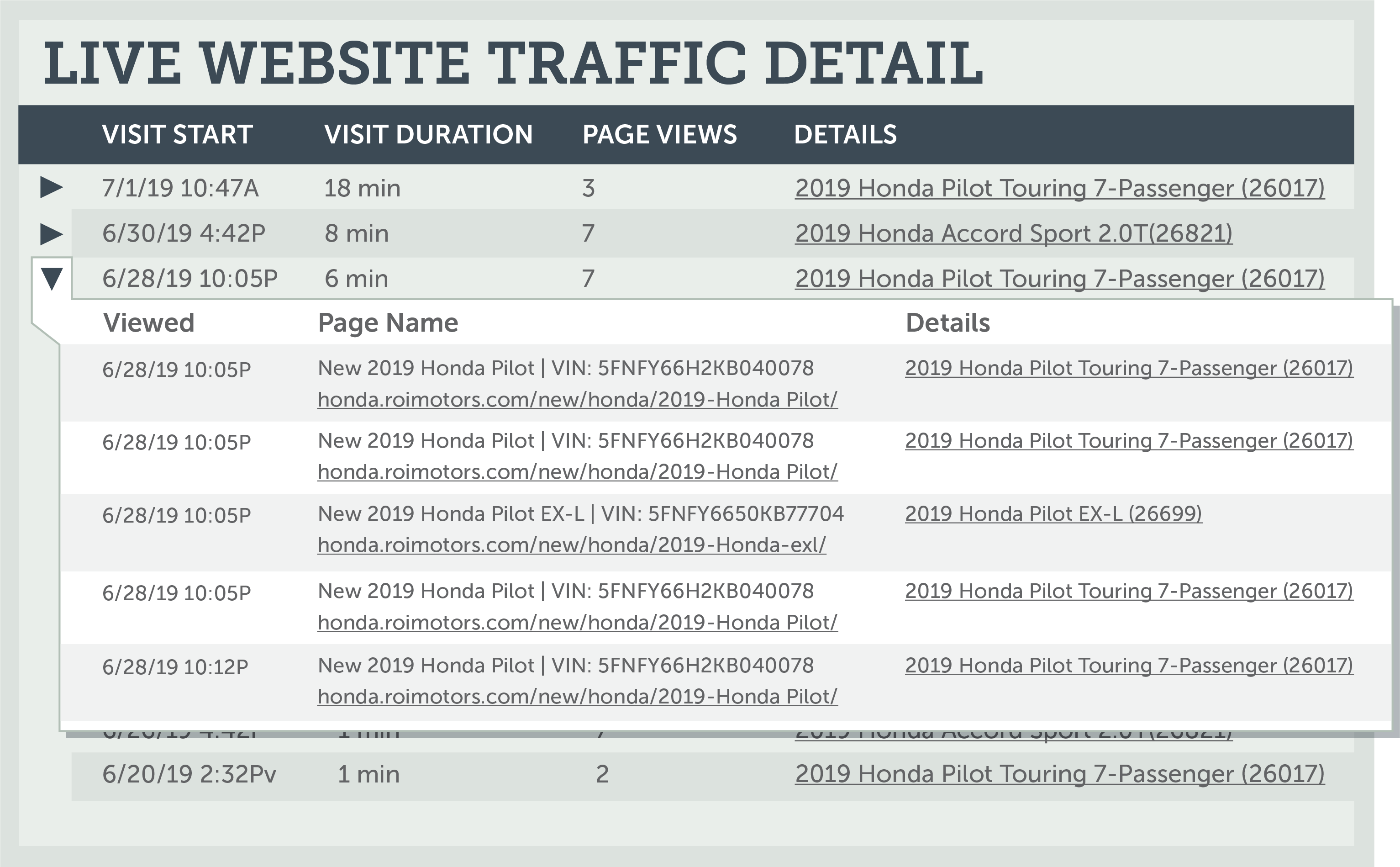Click the Visit Duration column header
1400x867 pixels.
click(x=428, y=135)
